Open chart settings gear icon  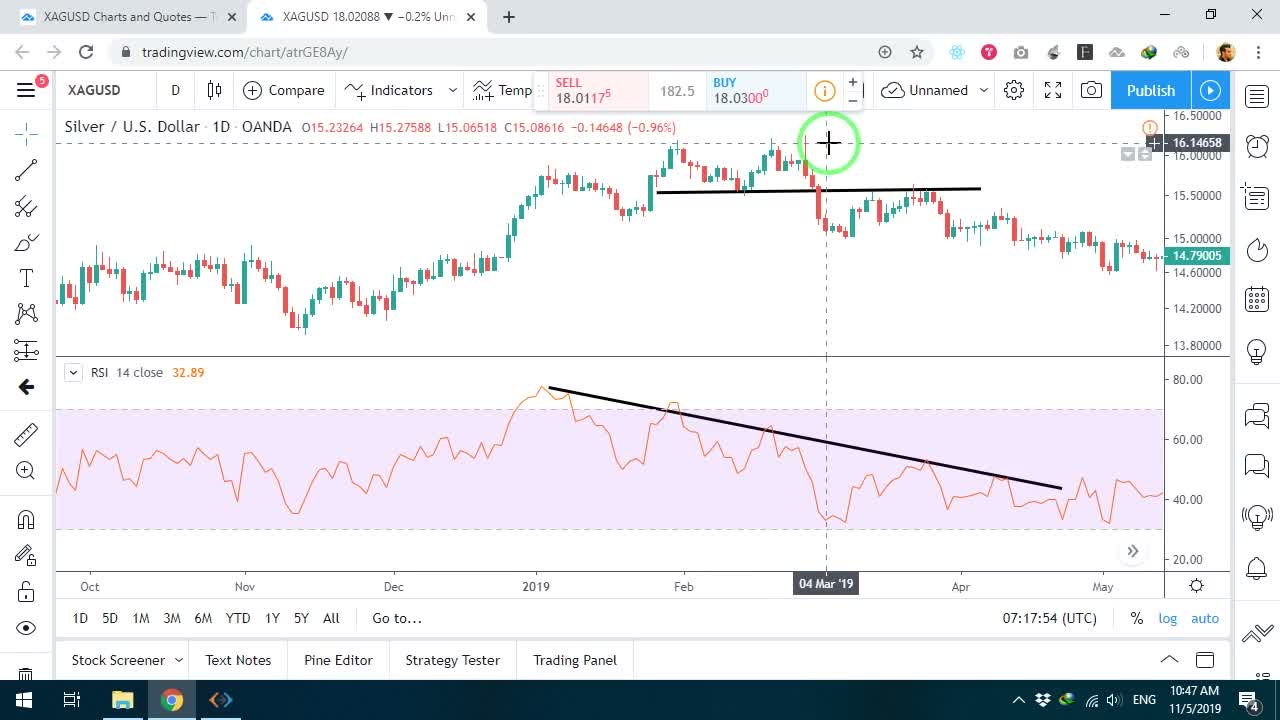click(x=1014, y=90)
